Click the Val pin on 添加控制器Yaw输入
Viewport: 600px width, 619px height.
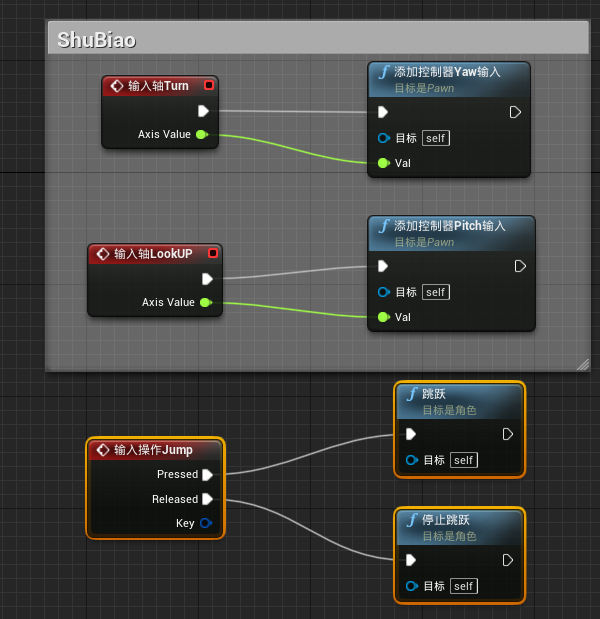[384, 163]
